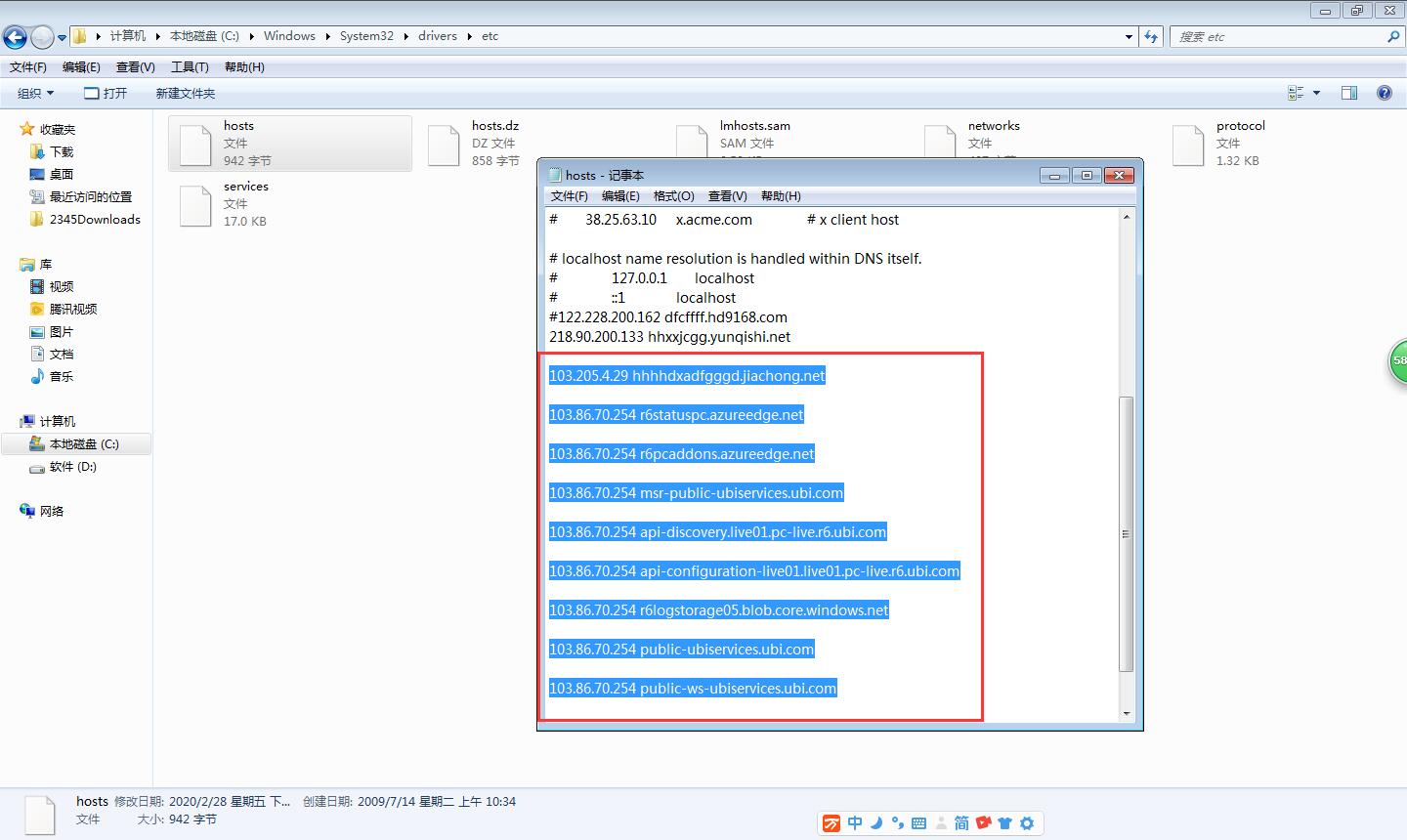Click the Sogou input method logo icon
Screen dimensions: 1407x840
[x=831, y=823]
